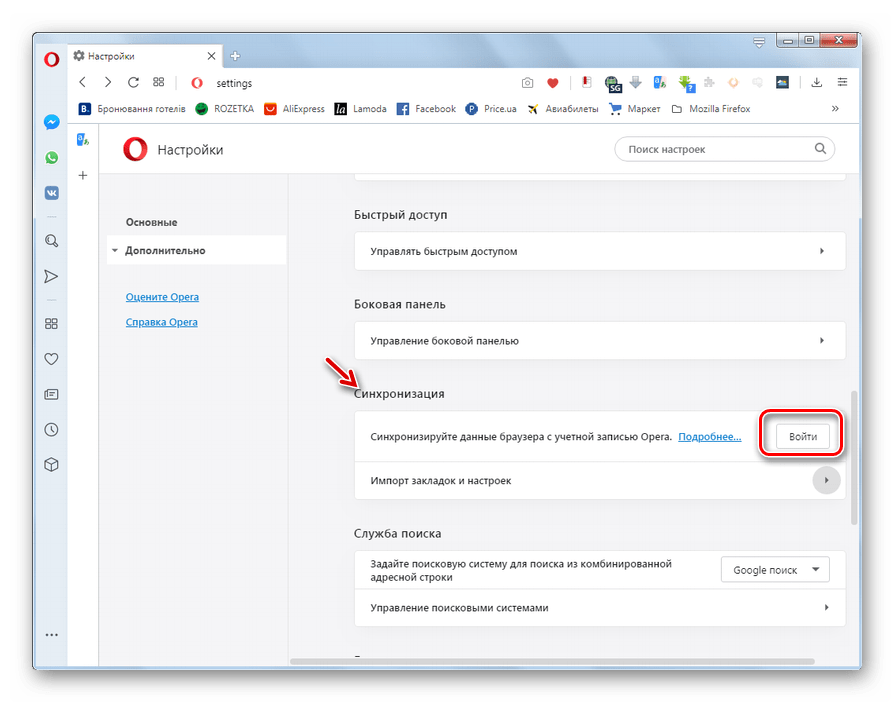Open ROZETKA bookmark
The image size is (895, 703).
coord(224,108)
